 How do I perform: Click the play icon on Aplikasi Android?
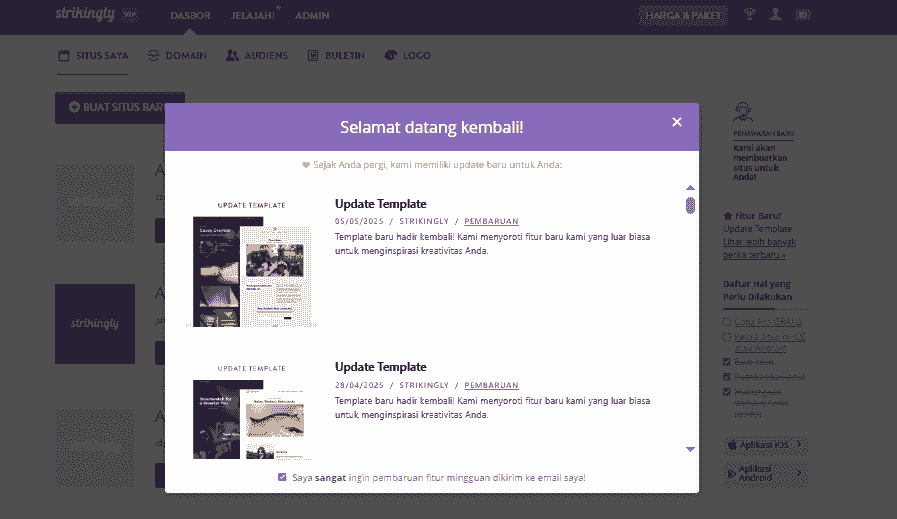click(x=731, y=474)
